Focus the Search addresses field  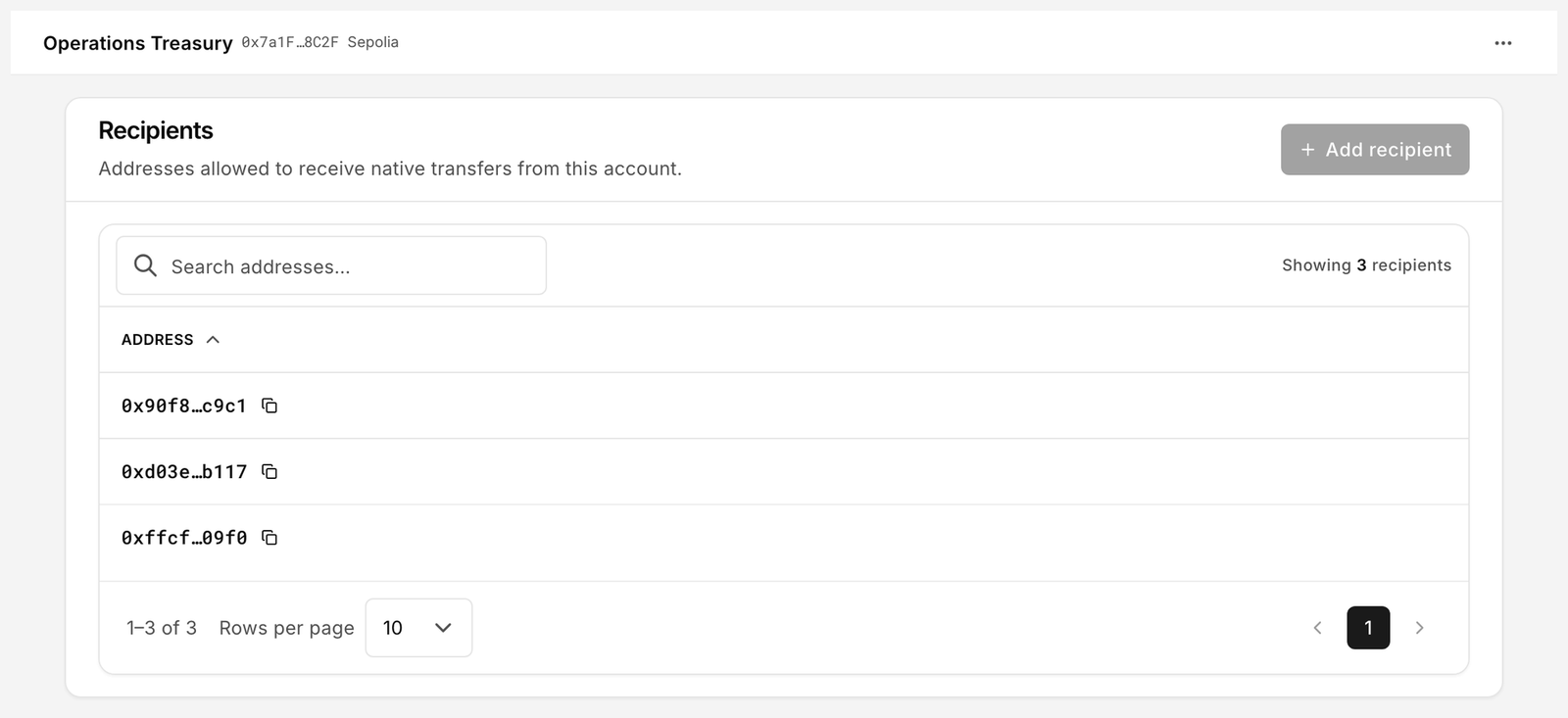[x=331, y=265]
